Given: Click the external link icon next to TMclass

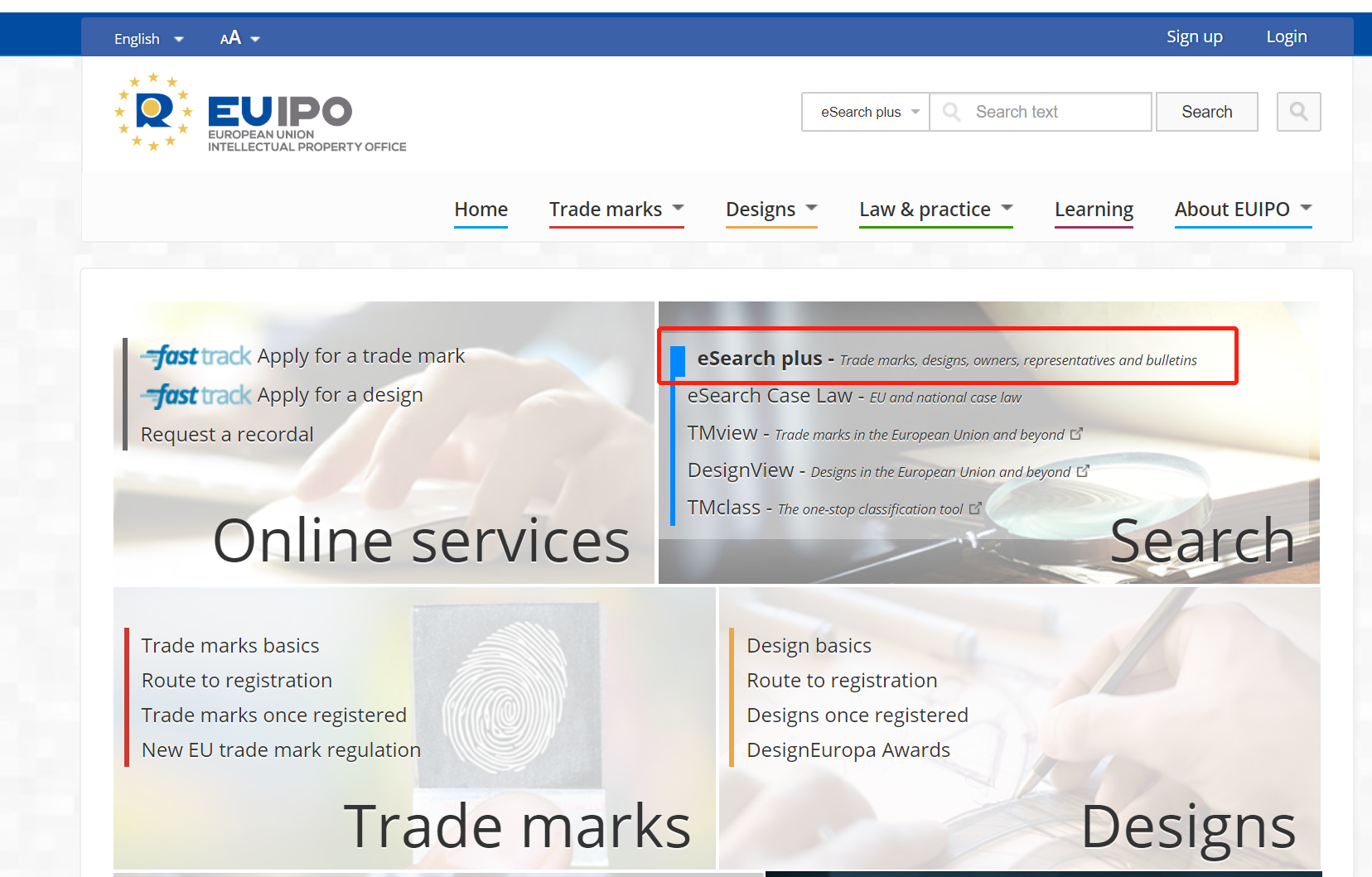Looking at the screenshot, I should click(975, 508).
